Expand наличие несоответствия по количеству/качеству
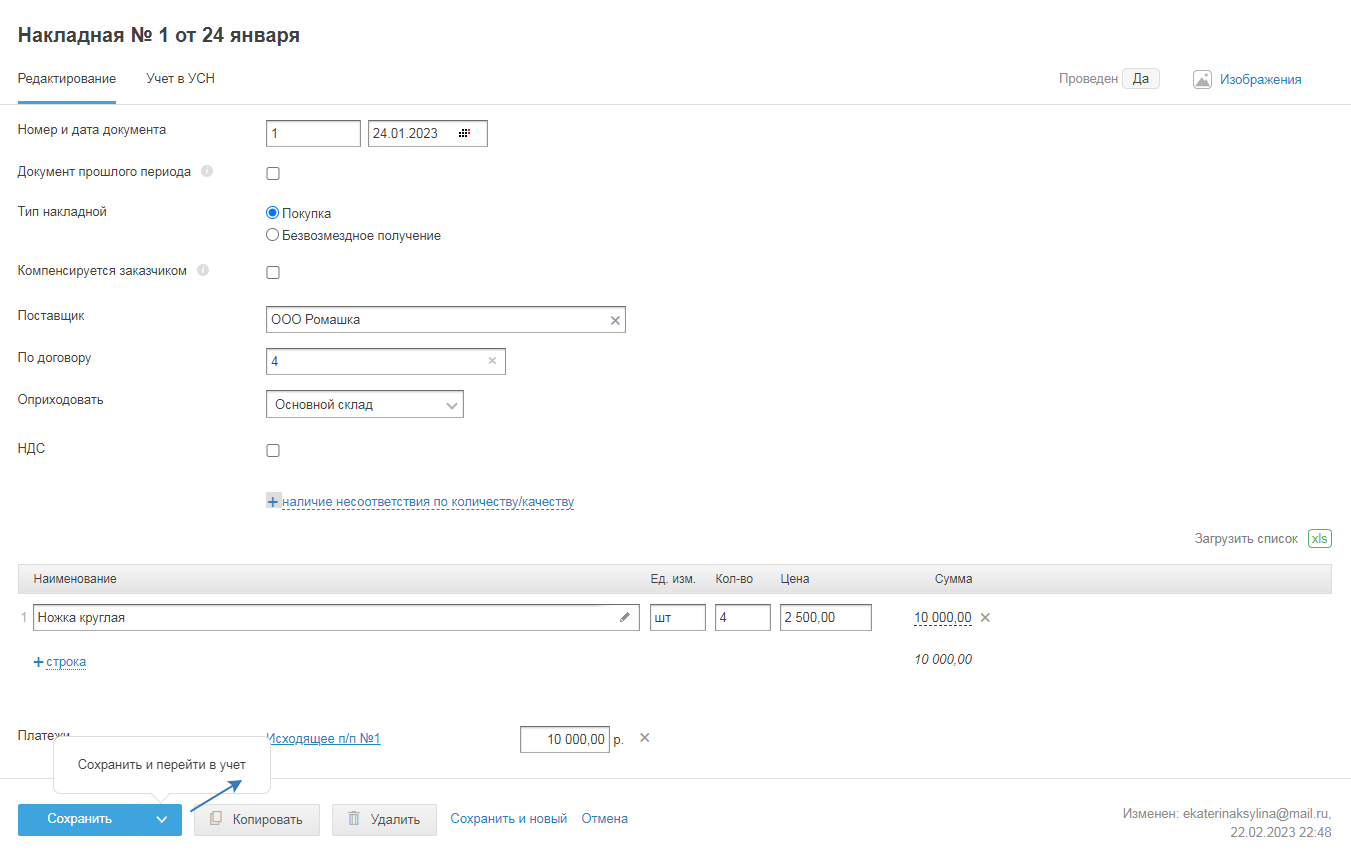 [x=428, y=502]
